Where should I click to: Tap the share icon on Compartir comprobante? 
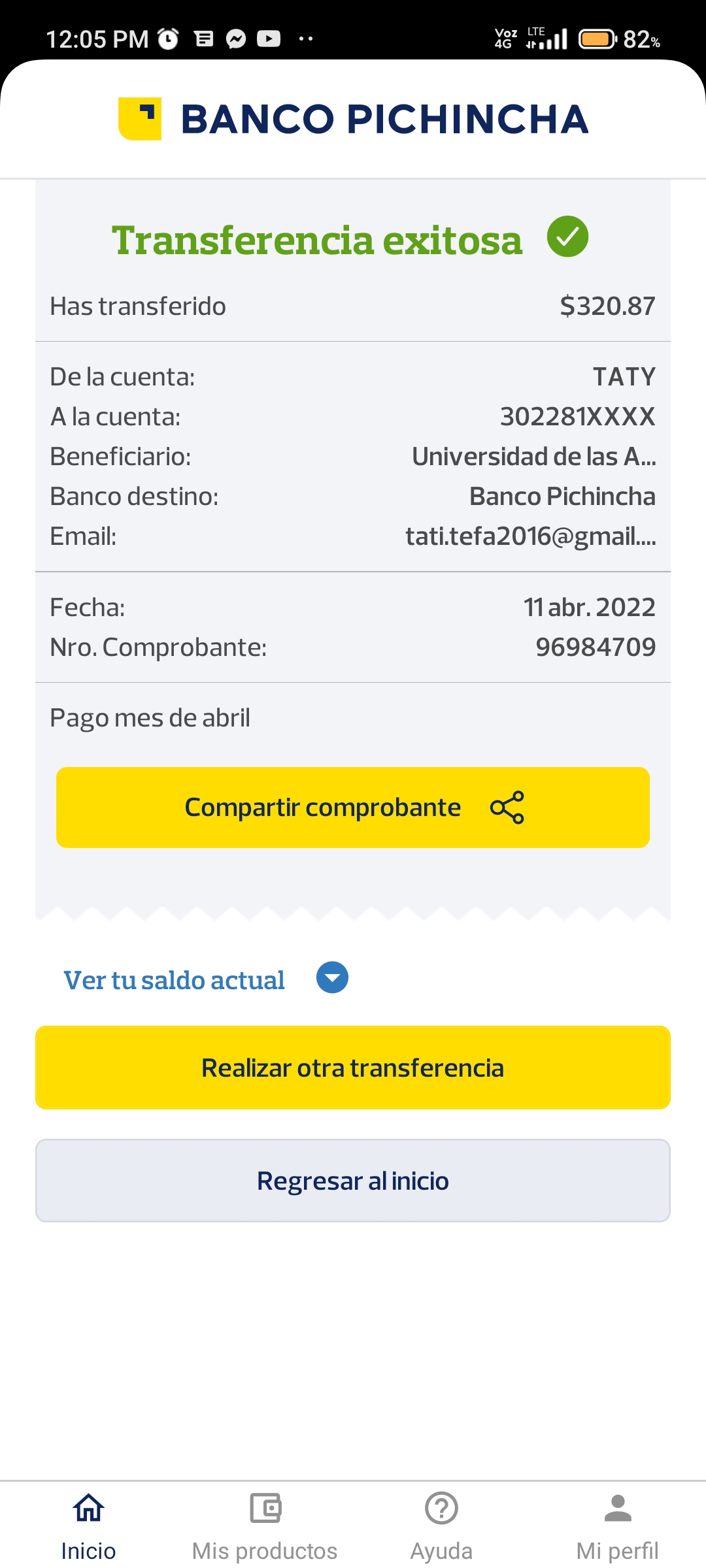[x=507, y=808]
